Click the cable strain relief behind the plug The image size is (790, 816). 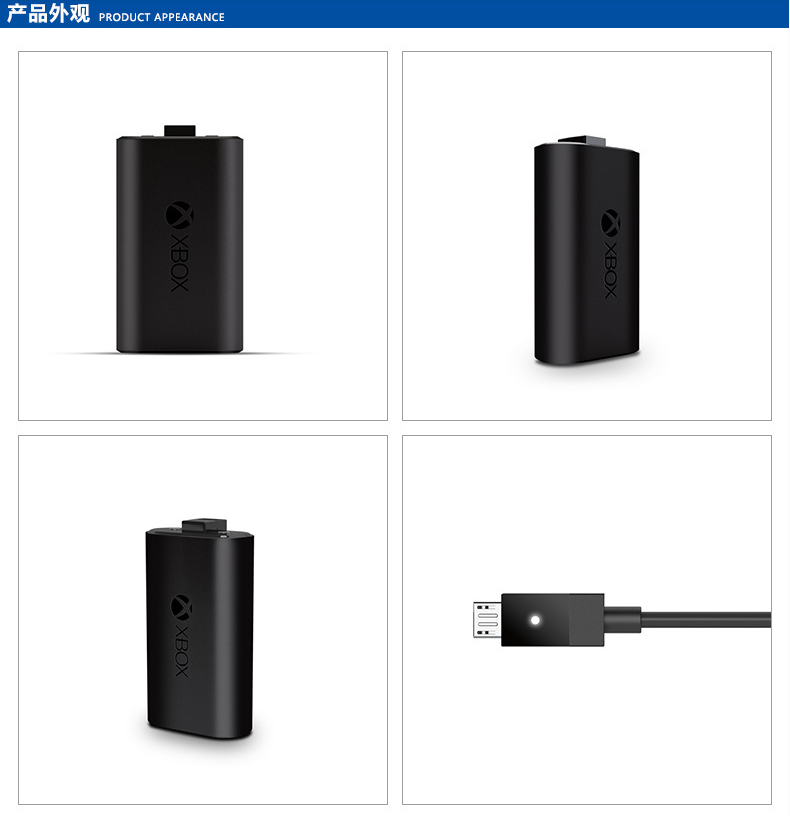pyautogui.click(x=622, y=620)
